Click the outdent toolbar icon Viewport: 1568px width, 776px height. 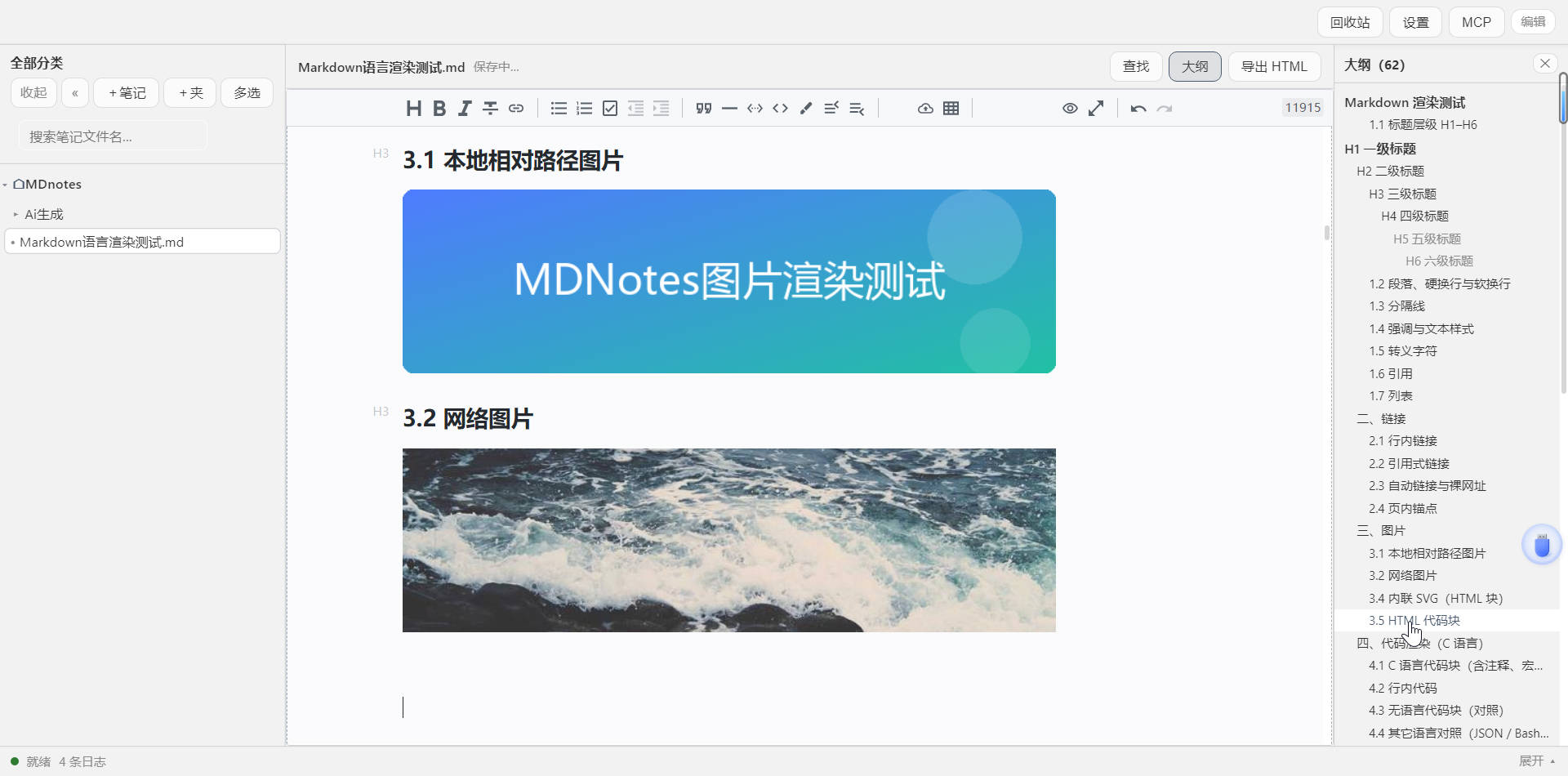pyautogui.click(x=635, y=108)
